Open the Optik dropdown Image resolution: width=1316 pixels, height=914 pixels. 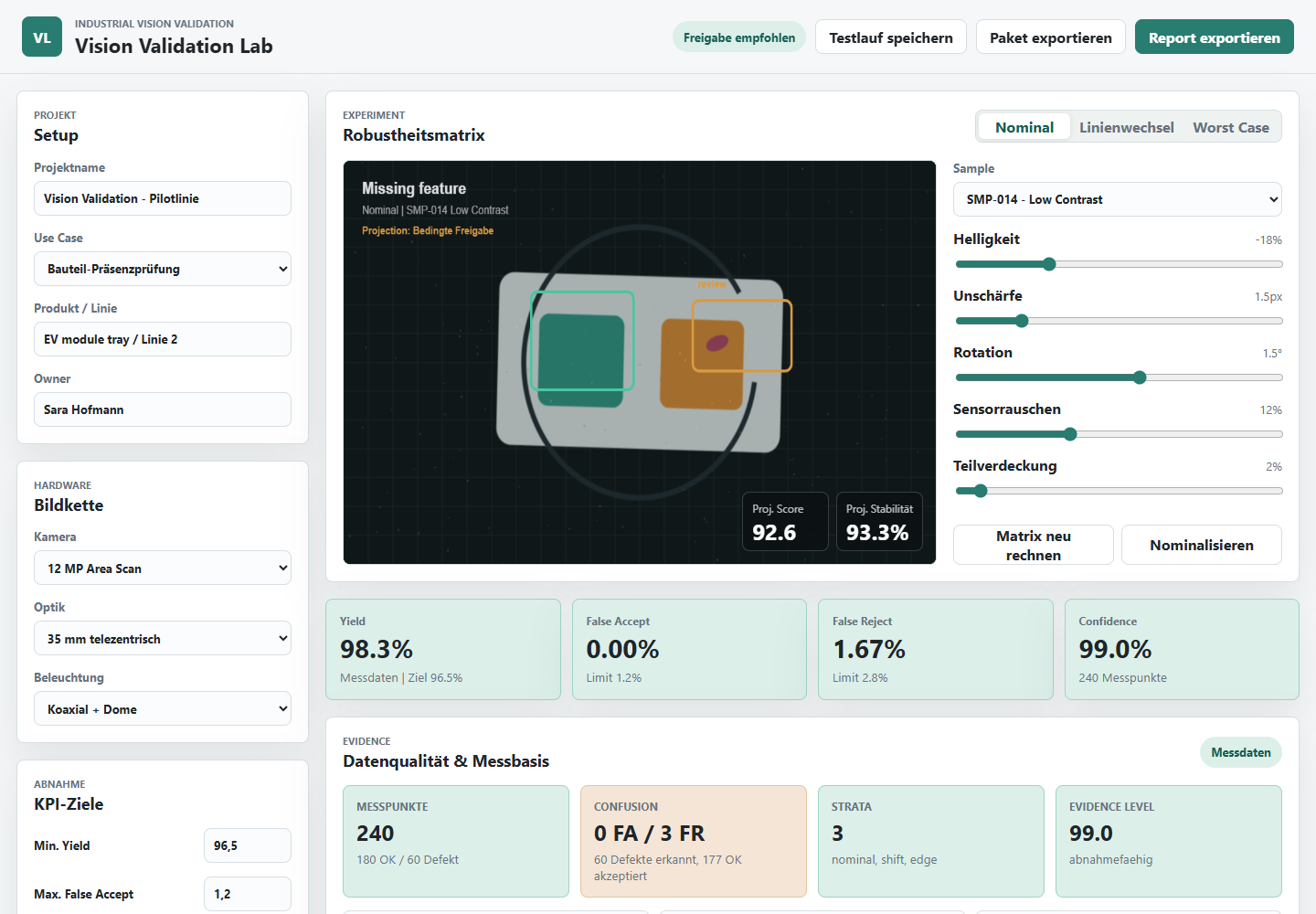tap(163, 638)
